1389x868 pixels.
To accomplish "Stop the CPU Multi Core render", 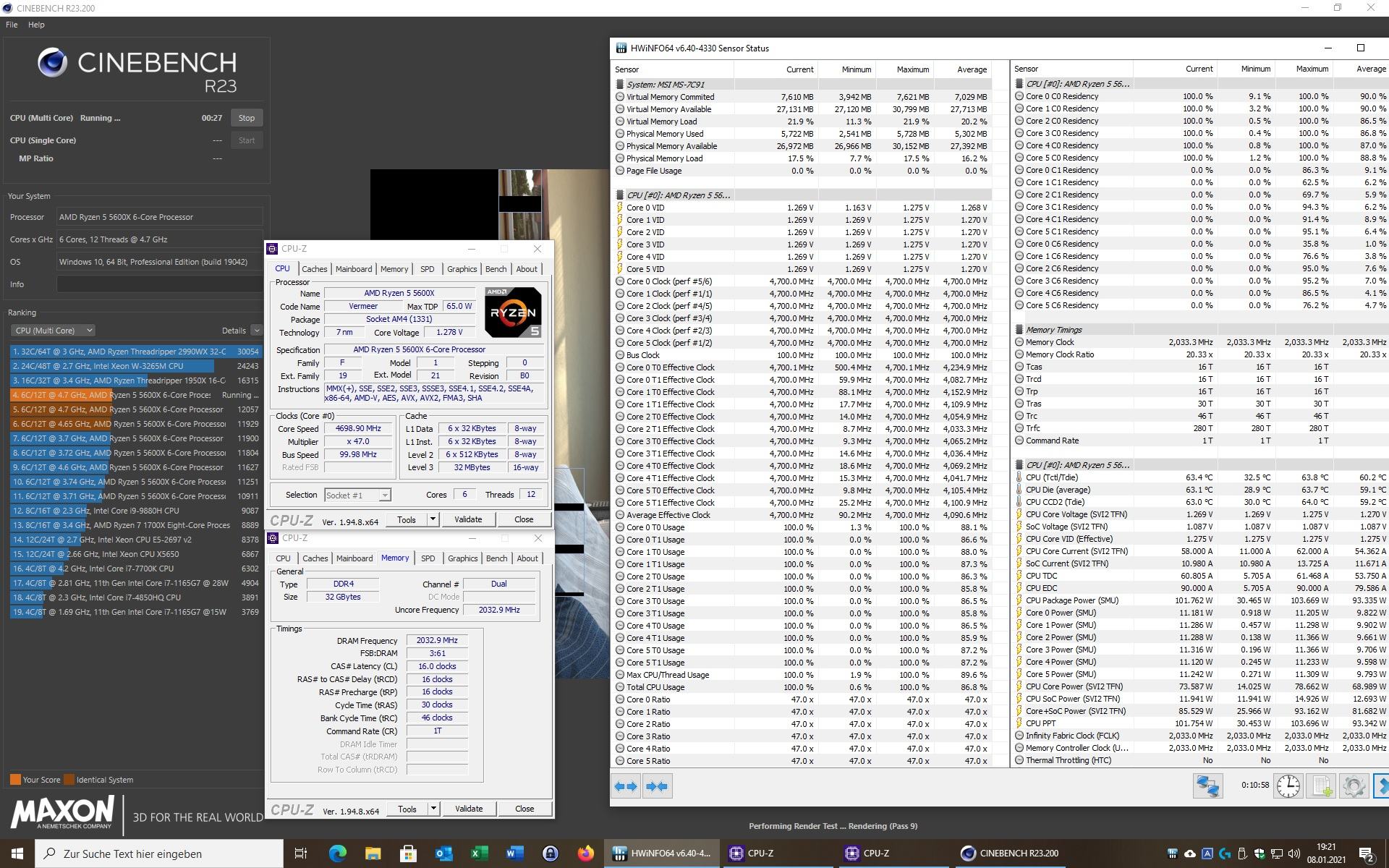I will click(247, 118).
